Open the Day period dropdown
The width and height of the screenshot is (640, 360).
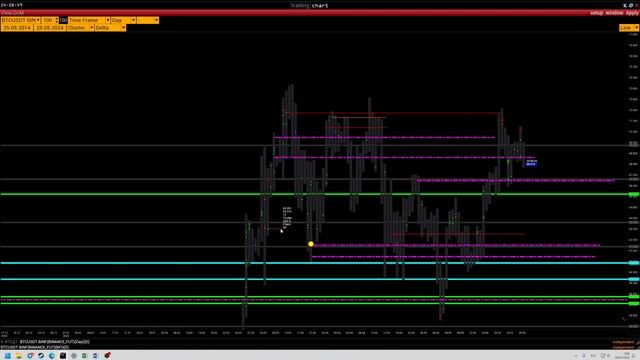pyautogui.click(x=123, y=20)
